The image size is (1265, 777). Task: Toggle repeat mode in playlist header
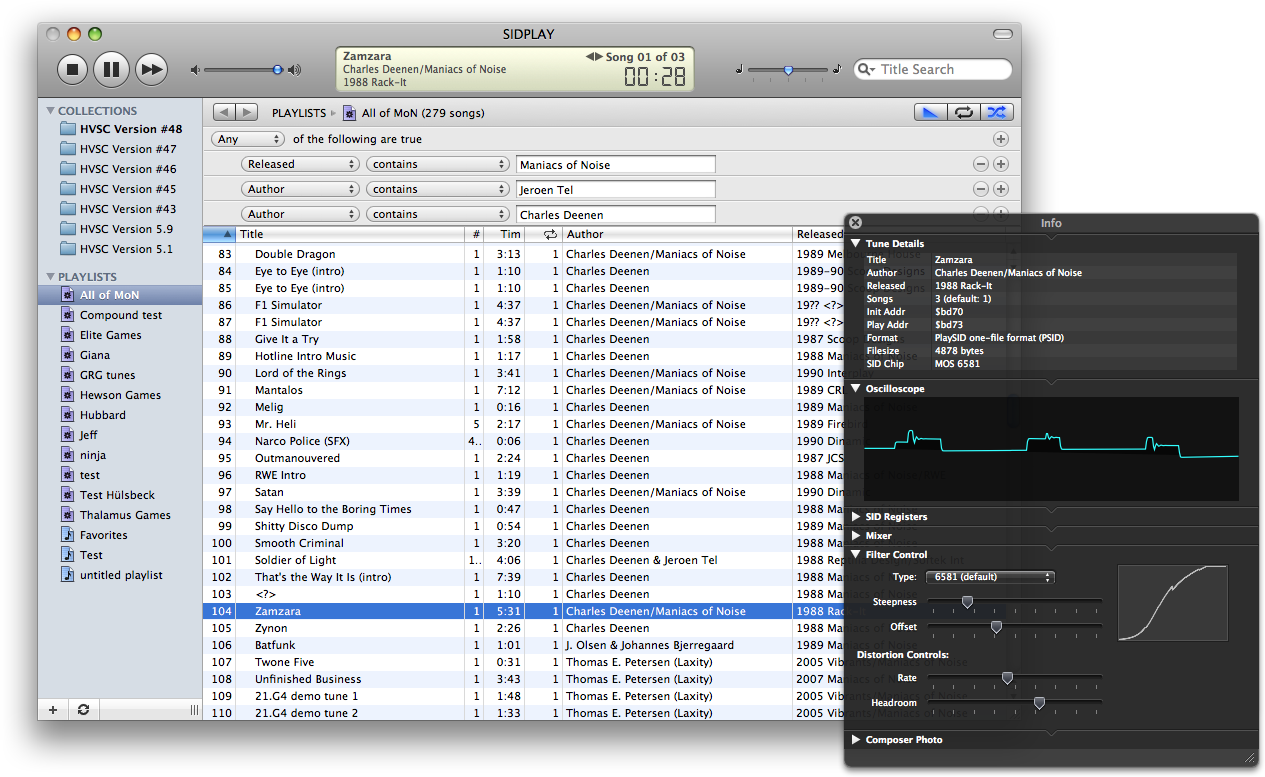pyautogui.click(x=963, y=112)
